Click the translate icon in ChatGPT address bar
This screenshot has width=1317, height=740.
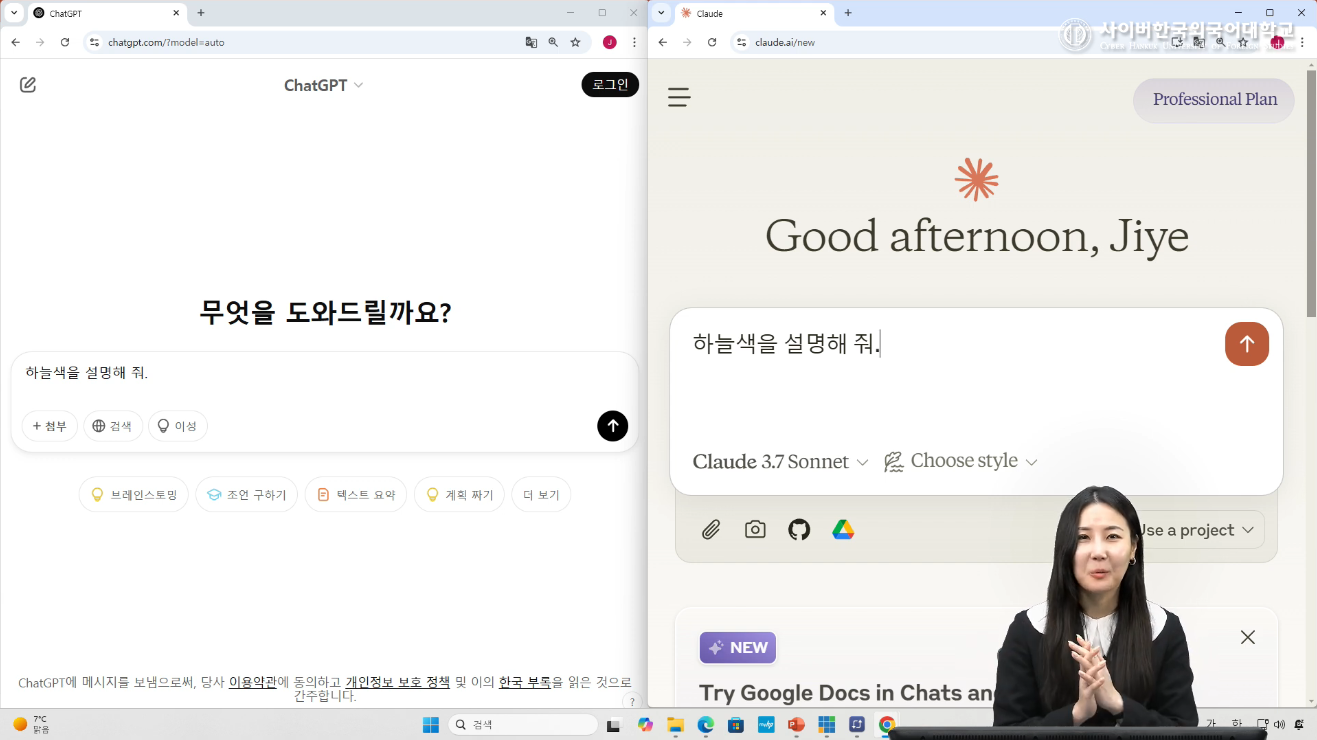(x=531, y=42)
